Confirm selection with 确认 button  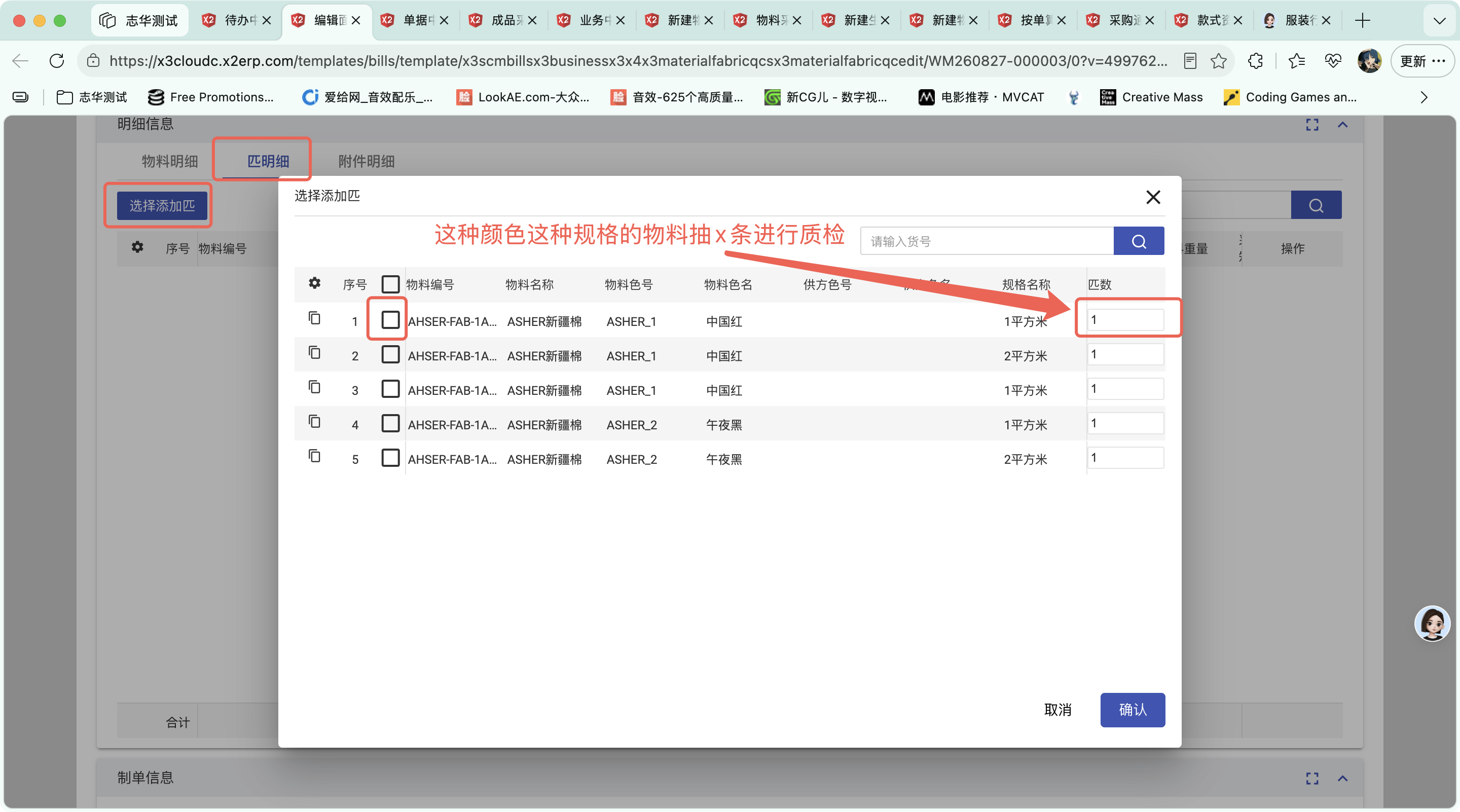pyautogui.click(x=1133, y=710)
